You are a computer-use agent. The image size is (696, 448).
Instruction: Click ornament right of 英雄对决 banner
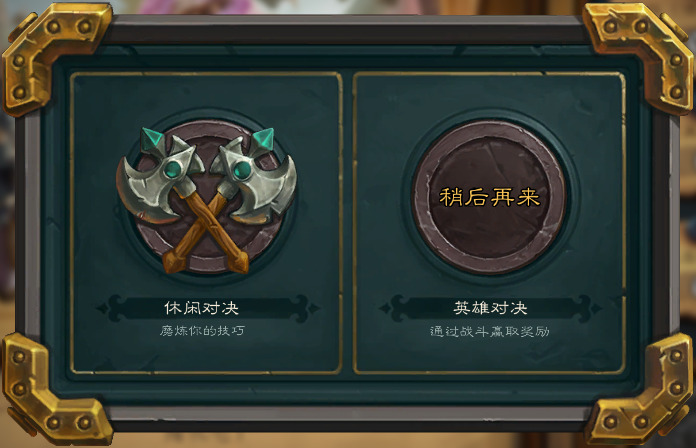click(x=587, y=308)
